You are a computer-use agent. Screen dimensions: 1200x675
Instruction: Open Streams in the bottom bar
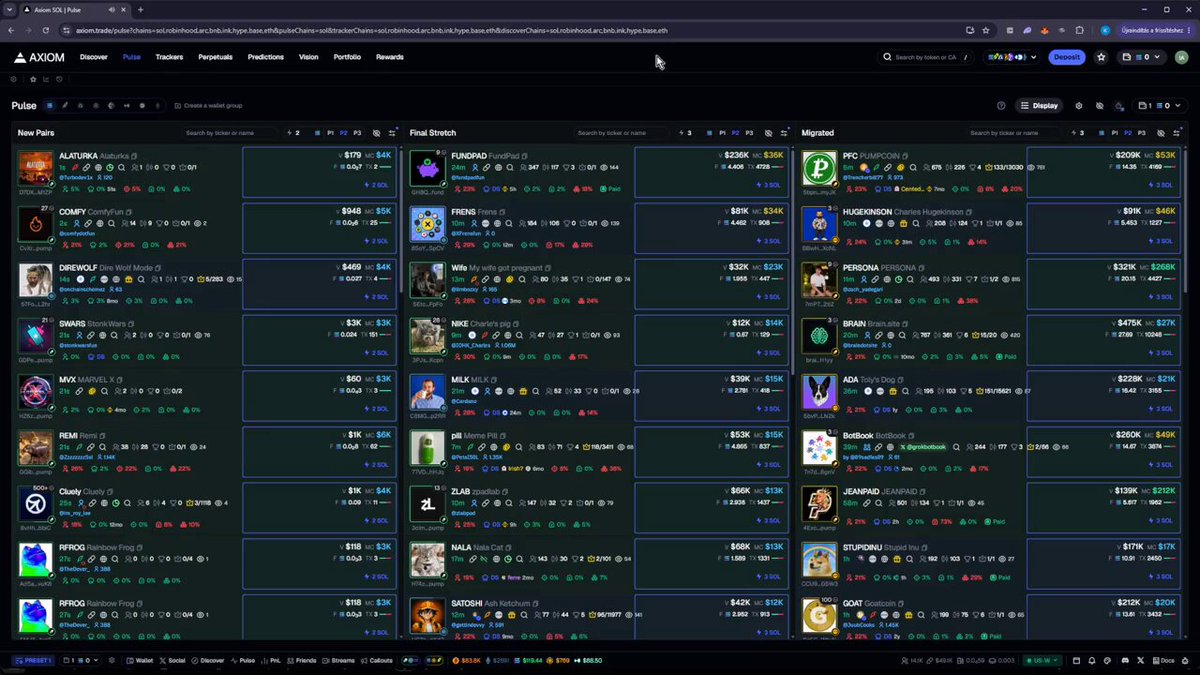tap(339, 660)
